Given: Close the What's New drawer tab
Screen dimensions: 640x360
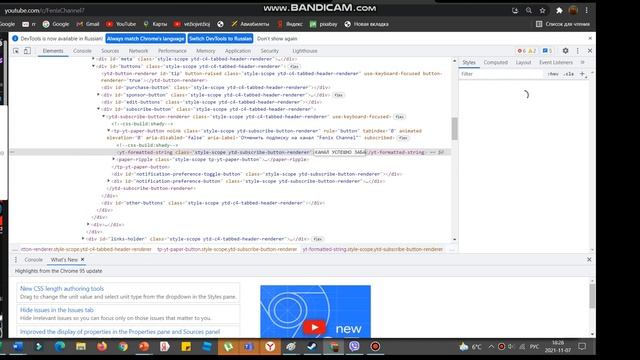Looking at the screenshot, I should tap(82, 260).
